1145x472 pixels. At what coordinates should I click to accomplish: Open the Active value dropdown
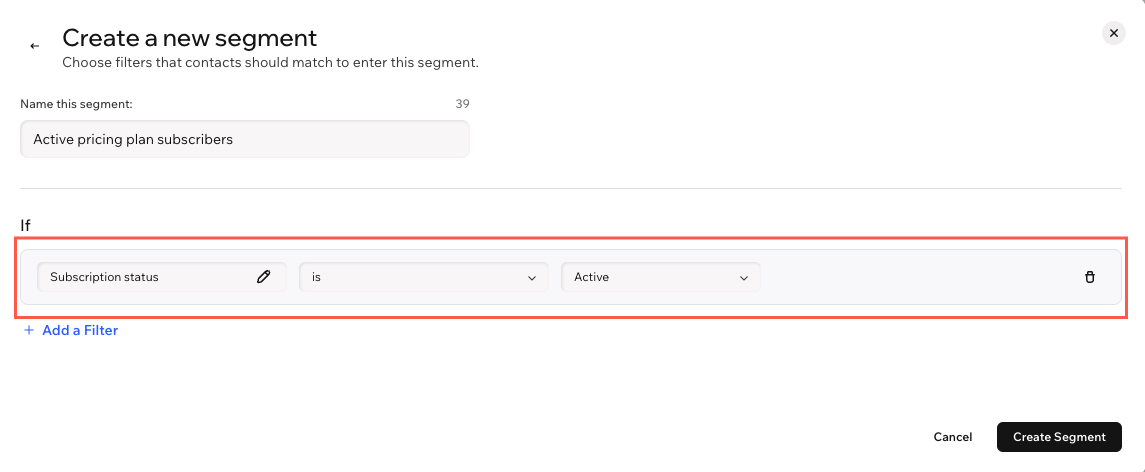[x=660, y=277]
